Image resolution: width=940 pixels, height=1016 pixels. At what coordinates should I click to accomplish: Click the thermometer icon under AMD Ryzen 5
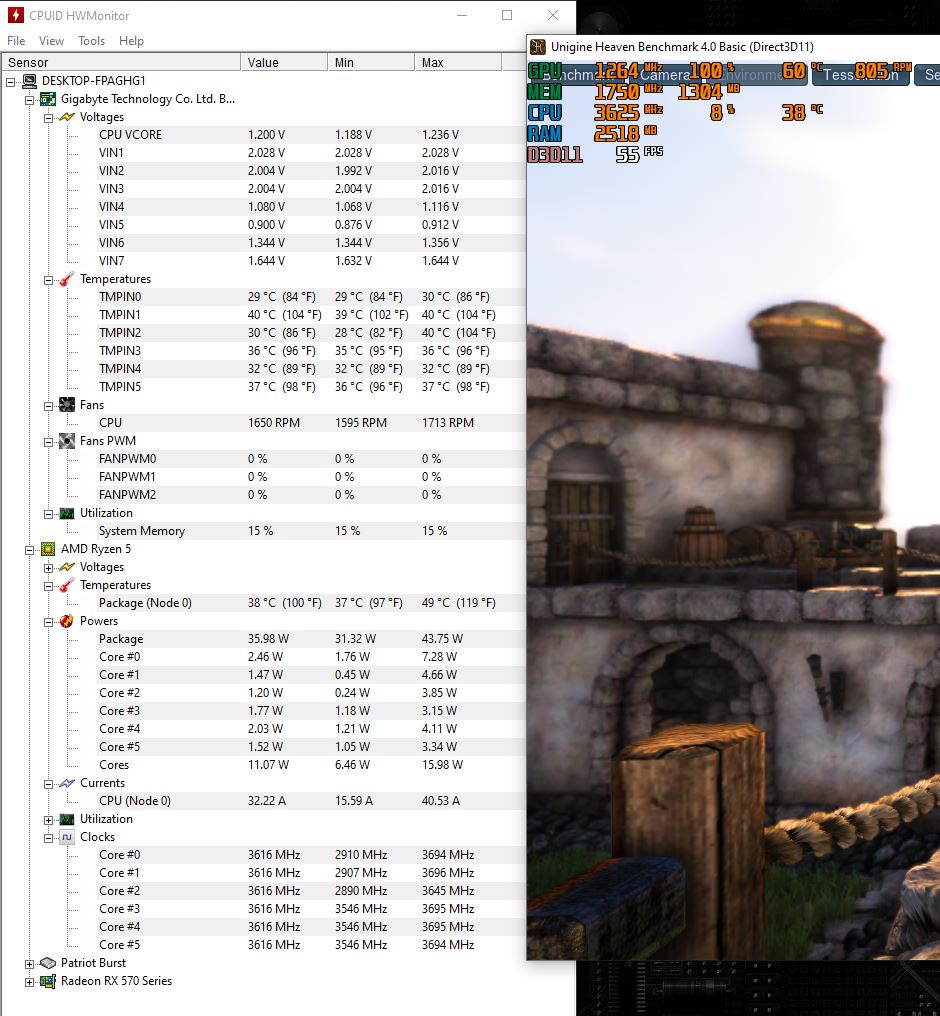[x=67, y=585]
